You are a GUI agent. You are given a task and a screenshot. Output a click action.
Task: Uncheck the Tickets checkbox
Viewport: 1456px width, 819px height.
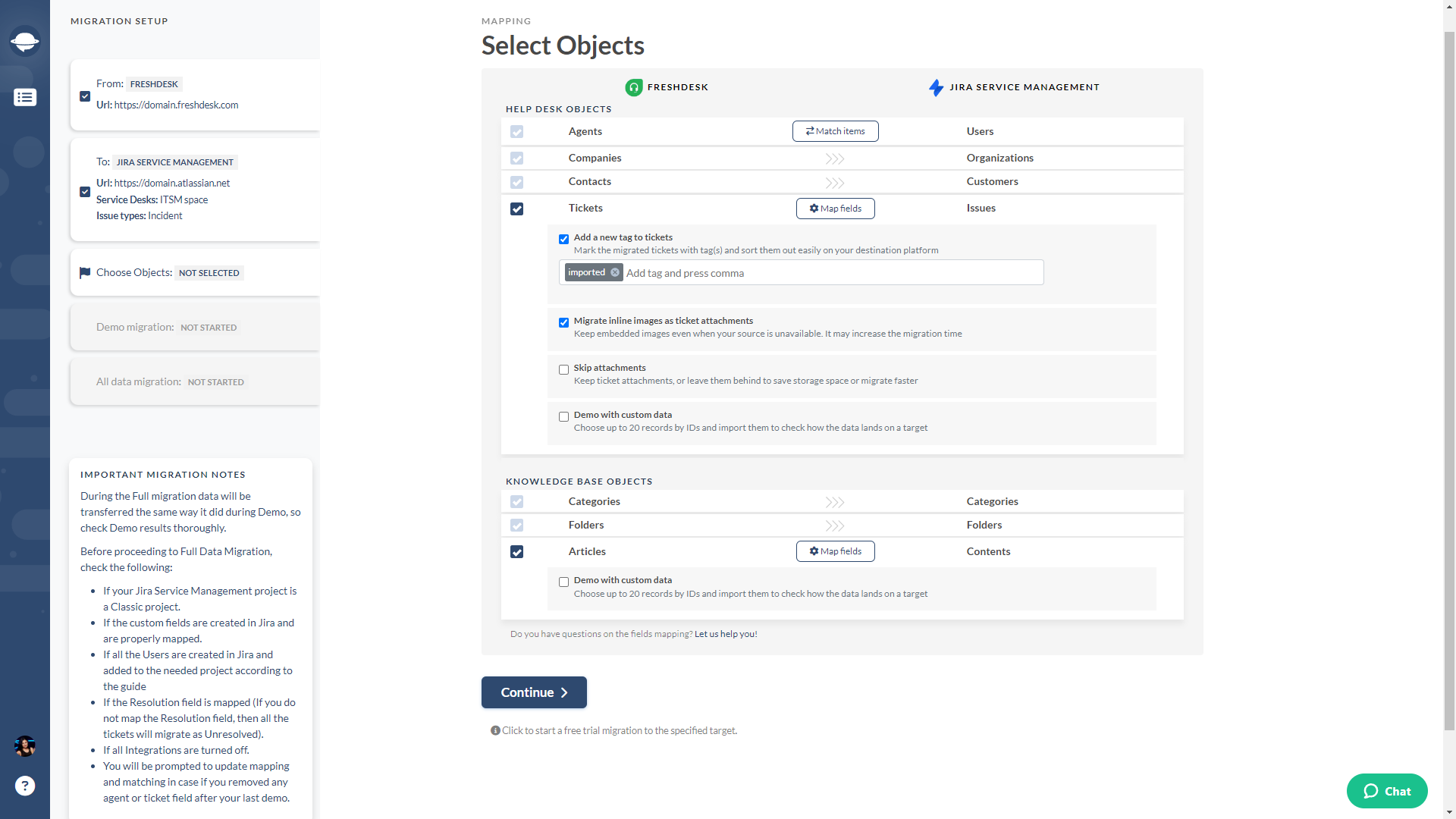tap(516, 209)
